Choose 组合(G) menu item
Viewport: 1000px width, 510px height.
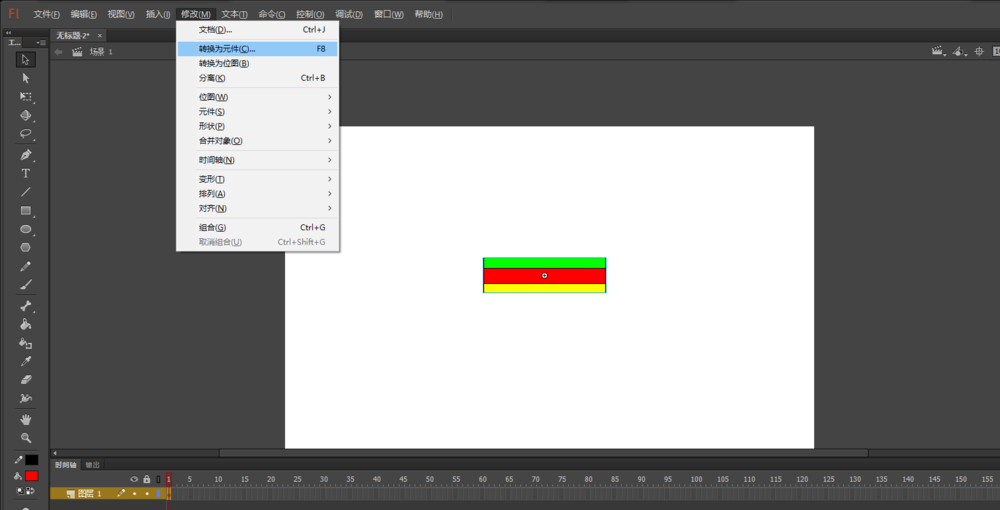[258, 228]
